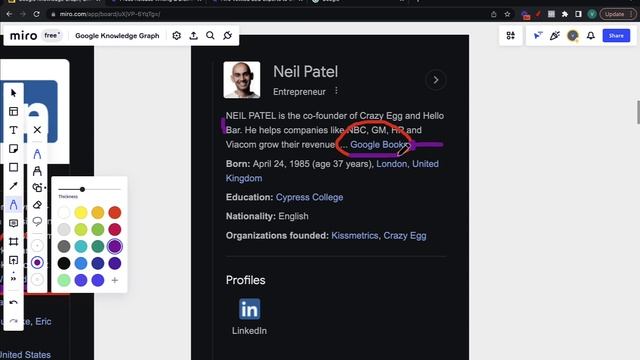The height and width of the screenshot is (360, 640).
Task: Choose the smart drawing shapes tool
Action: coord(38,187)
